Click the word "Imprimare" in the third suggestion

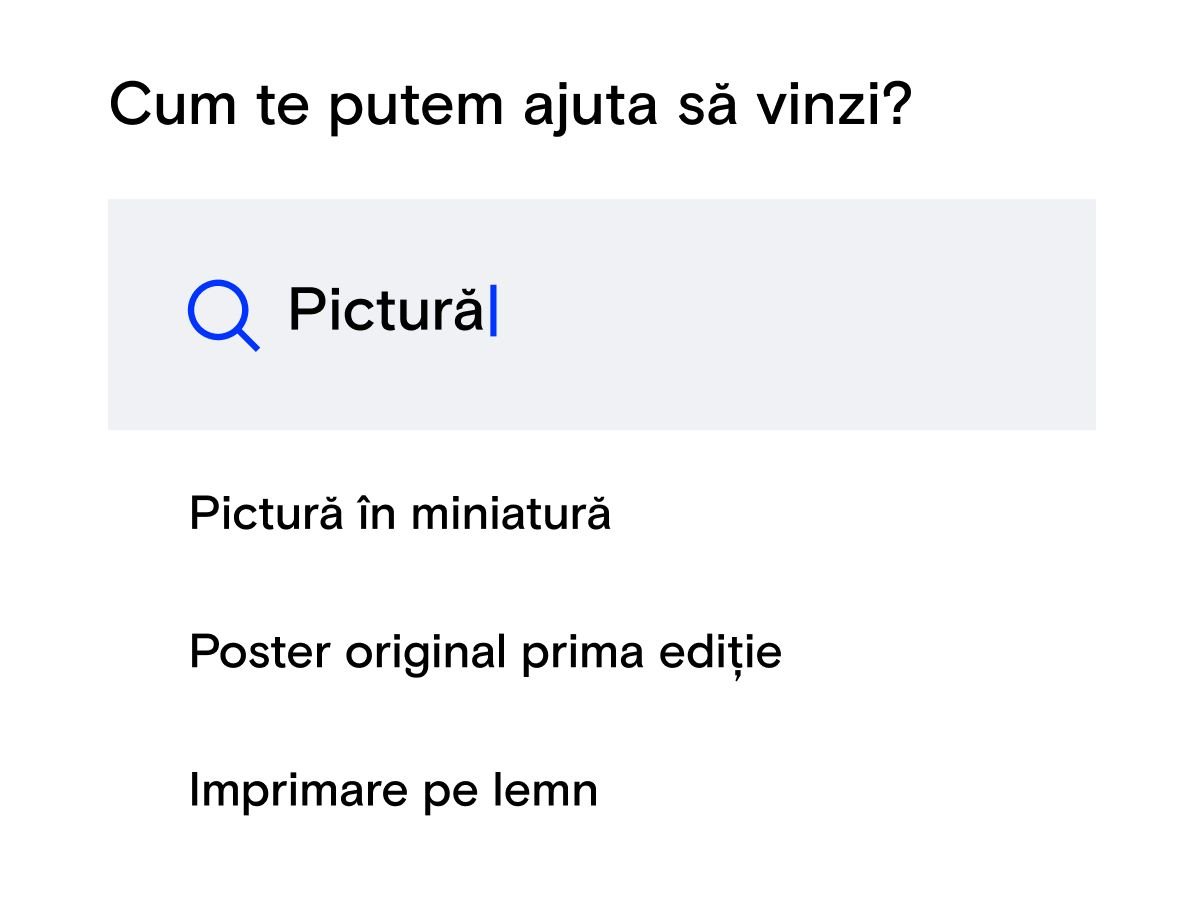click(x=280, y=791)
